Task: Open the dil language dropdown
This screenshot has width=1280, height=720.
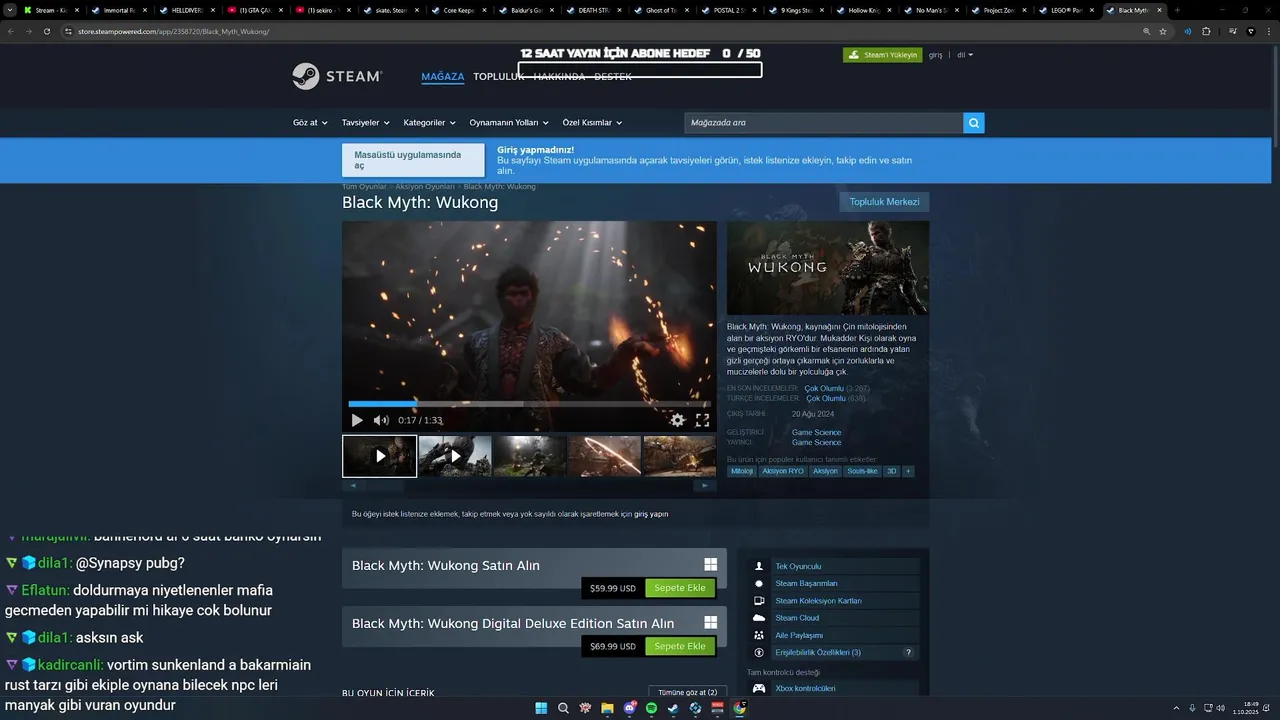Action: pos(965,55)
